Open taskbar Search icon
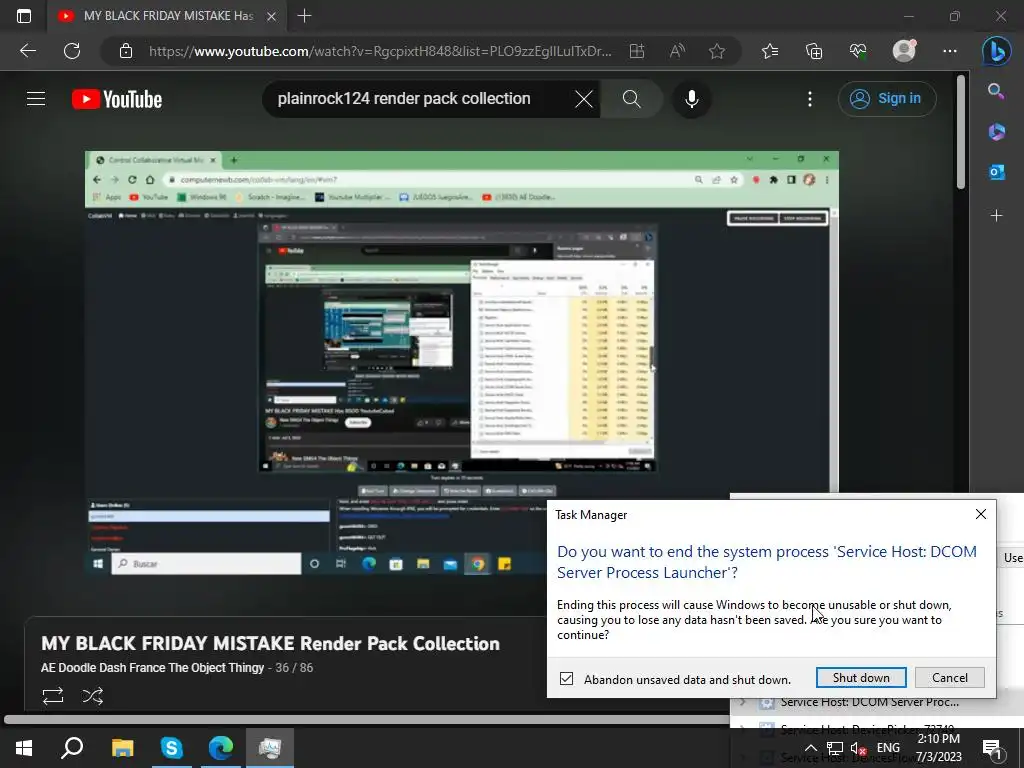This screenshot has height=768, width=1024. (72, 748)
